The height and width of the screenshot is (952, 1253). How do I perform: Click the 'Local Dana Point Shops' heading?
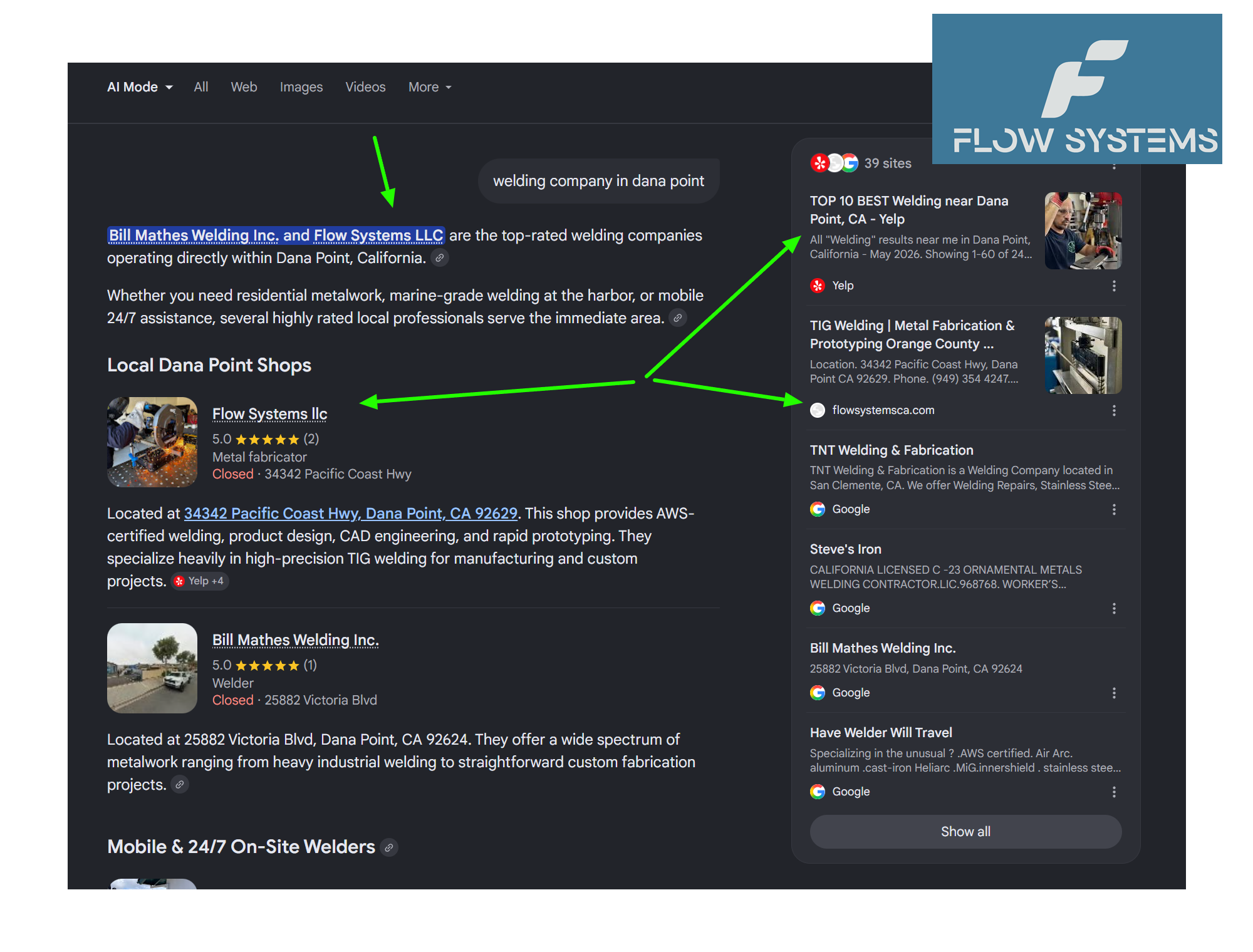click(x=209, y=365)
